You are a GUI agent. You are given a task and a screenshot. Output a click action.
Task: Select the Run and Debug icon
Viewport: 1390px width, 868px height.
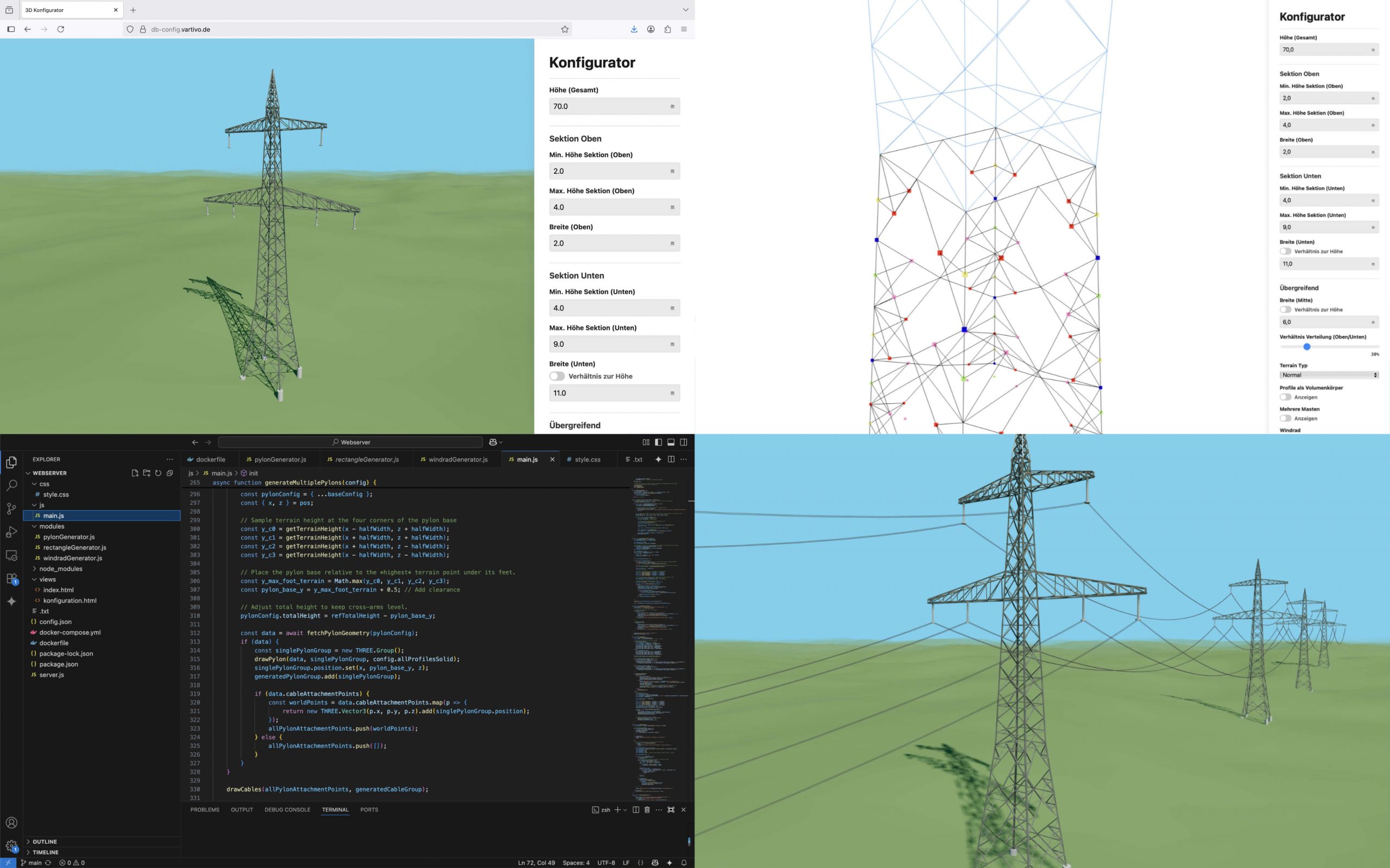[11, 531]
